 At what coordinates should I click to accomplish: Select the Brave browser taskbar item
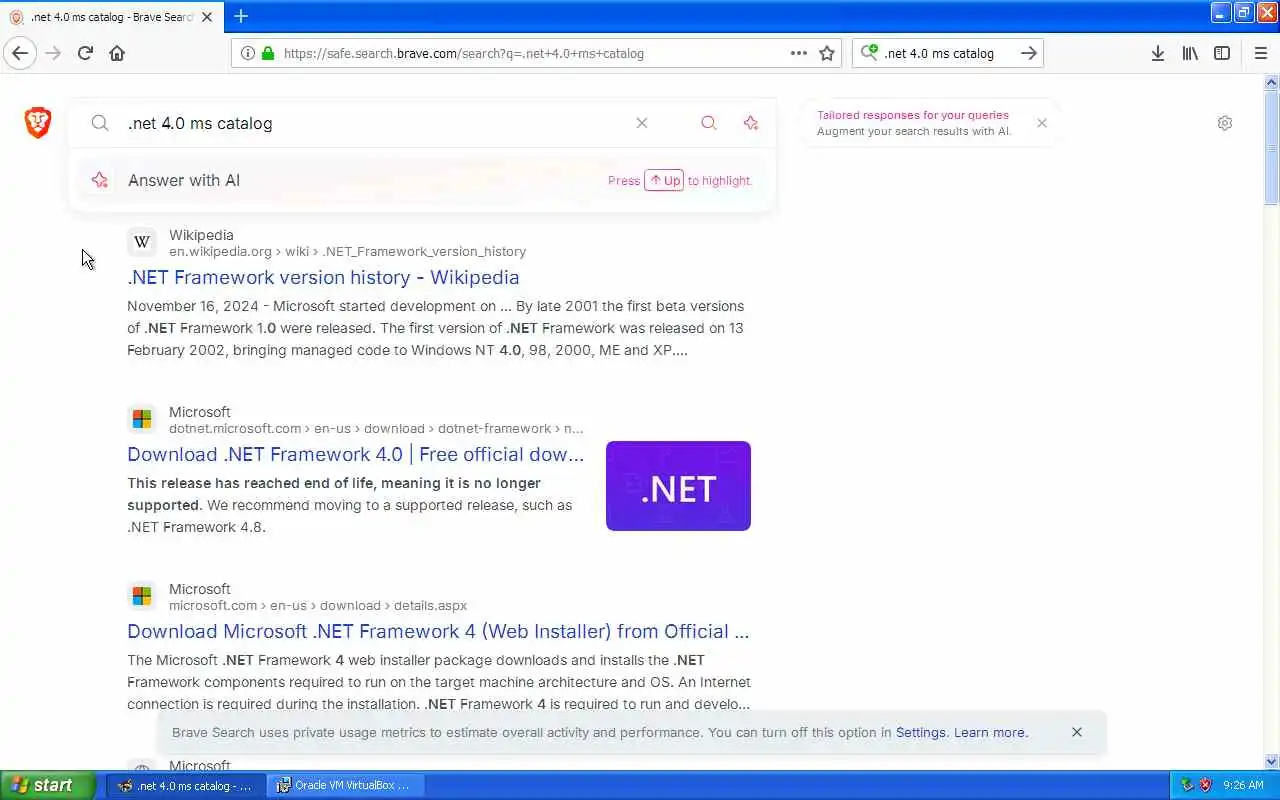click(186, 785)
